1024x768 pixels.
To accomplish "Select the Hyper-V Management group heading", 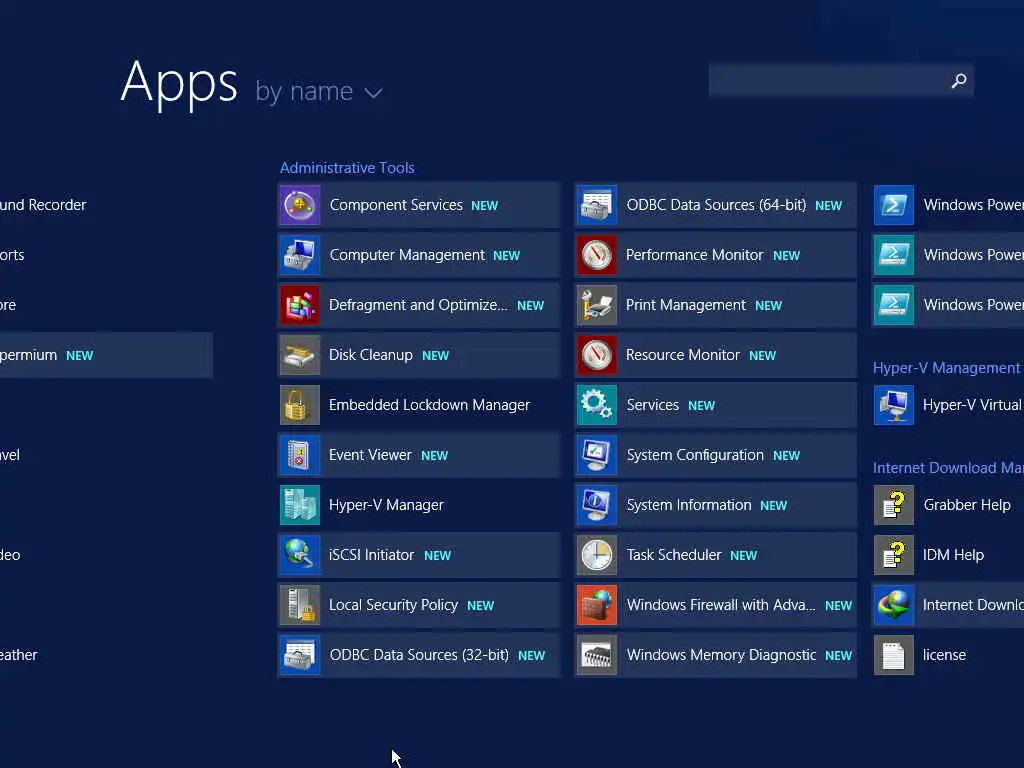I will [947, 368].
